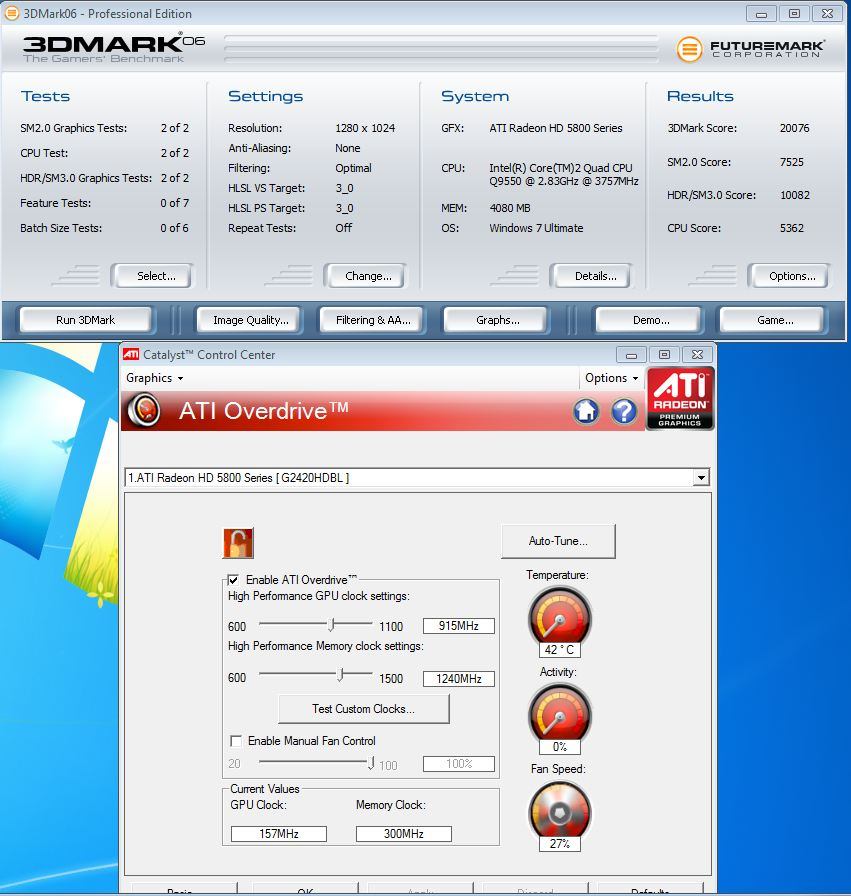Open Image Quality... tool
Screen dimensions: 851x896
click(x=251, y=320)
